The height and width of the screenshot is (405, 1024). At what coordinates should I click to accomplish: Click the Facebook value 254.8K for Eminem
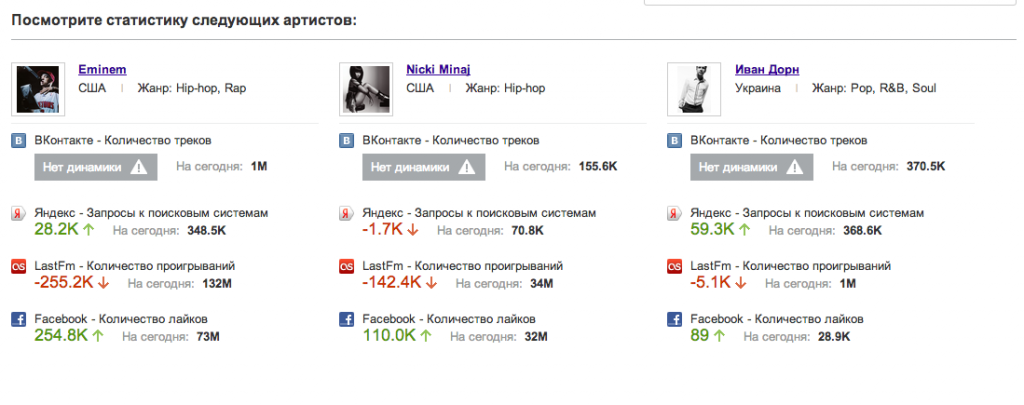tap(61, 336)
